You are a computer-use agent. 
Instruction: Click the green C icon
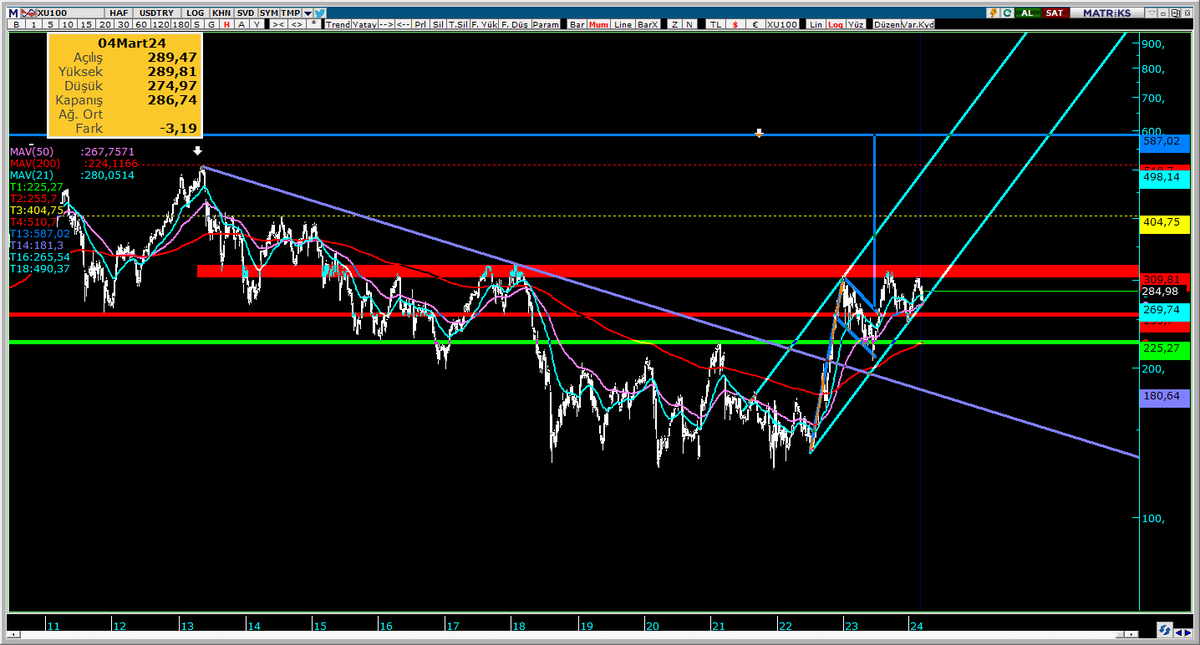1007,13
